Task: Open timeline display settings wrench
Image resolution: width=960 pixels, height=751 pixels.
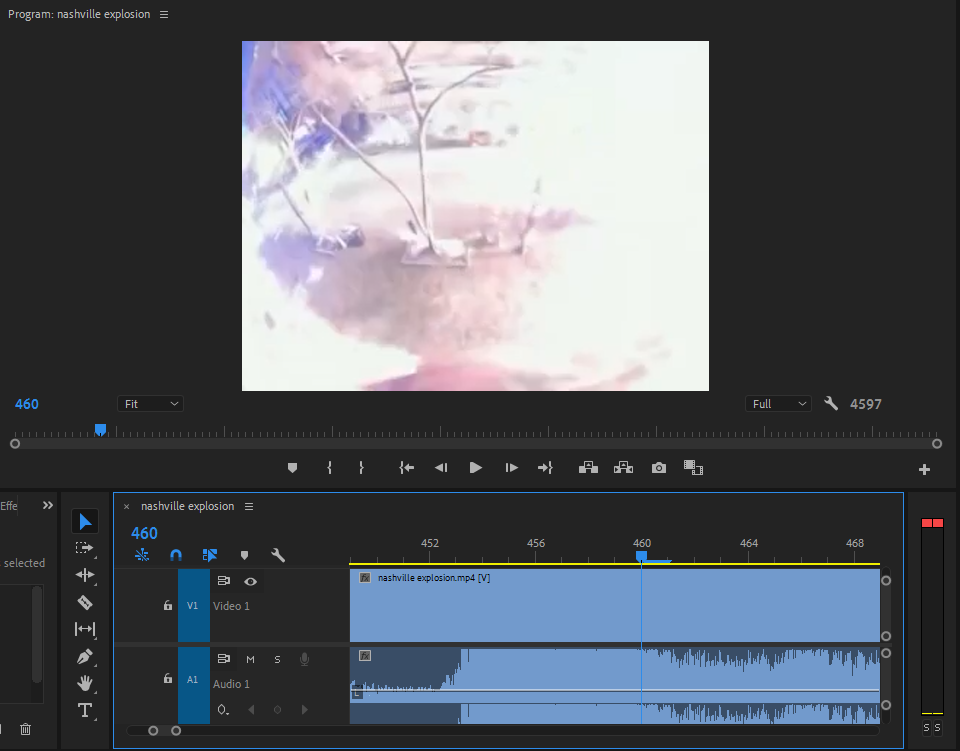Action: (278, 555)
